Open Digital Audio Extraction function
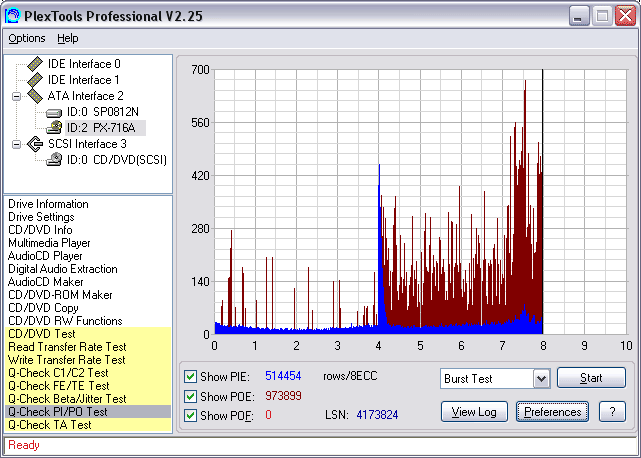Viewport: 641px width, 458px height. coord(63,269)
